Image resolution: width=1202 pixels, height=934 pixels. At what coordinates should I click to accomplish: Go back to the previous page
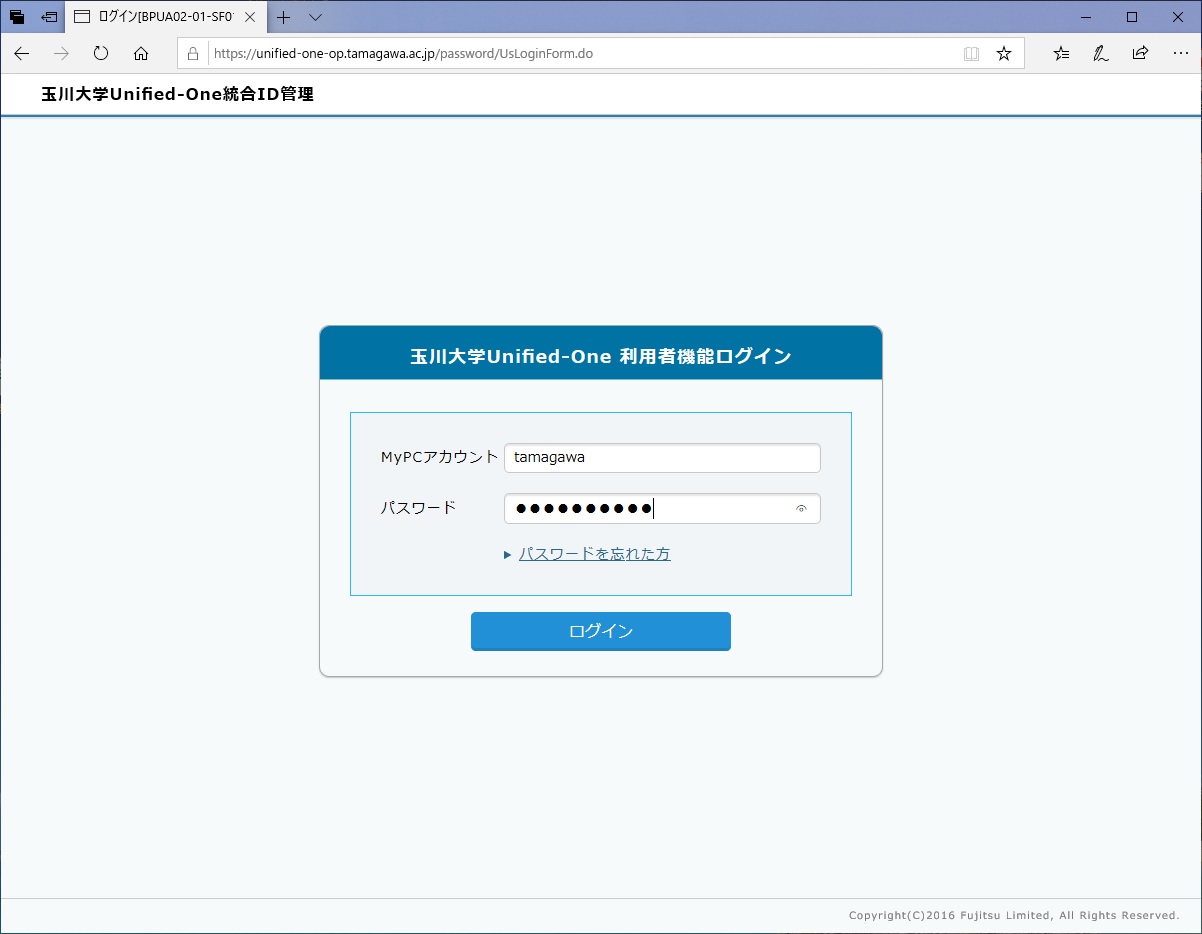pyautogui.click(x=22, y=53)
